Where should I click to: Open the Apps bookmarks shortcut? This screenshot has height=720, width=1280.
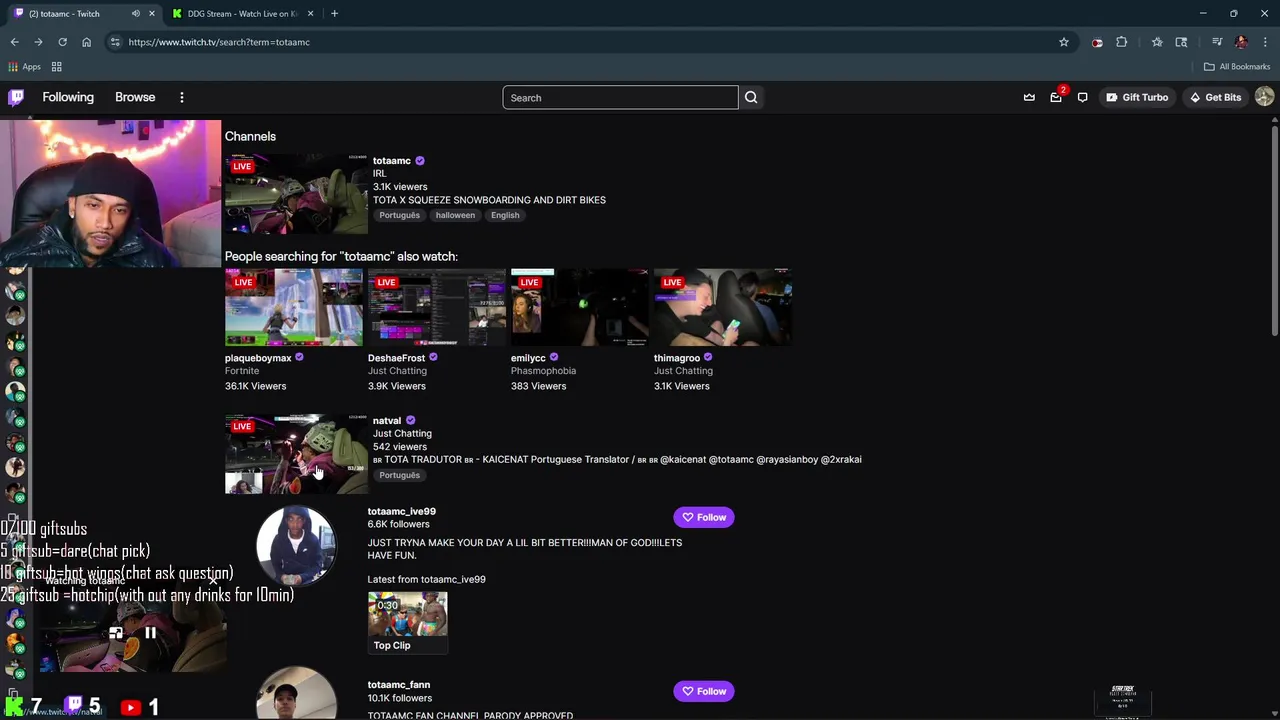pyautogui.click(x=24, y=67)
